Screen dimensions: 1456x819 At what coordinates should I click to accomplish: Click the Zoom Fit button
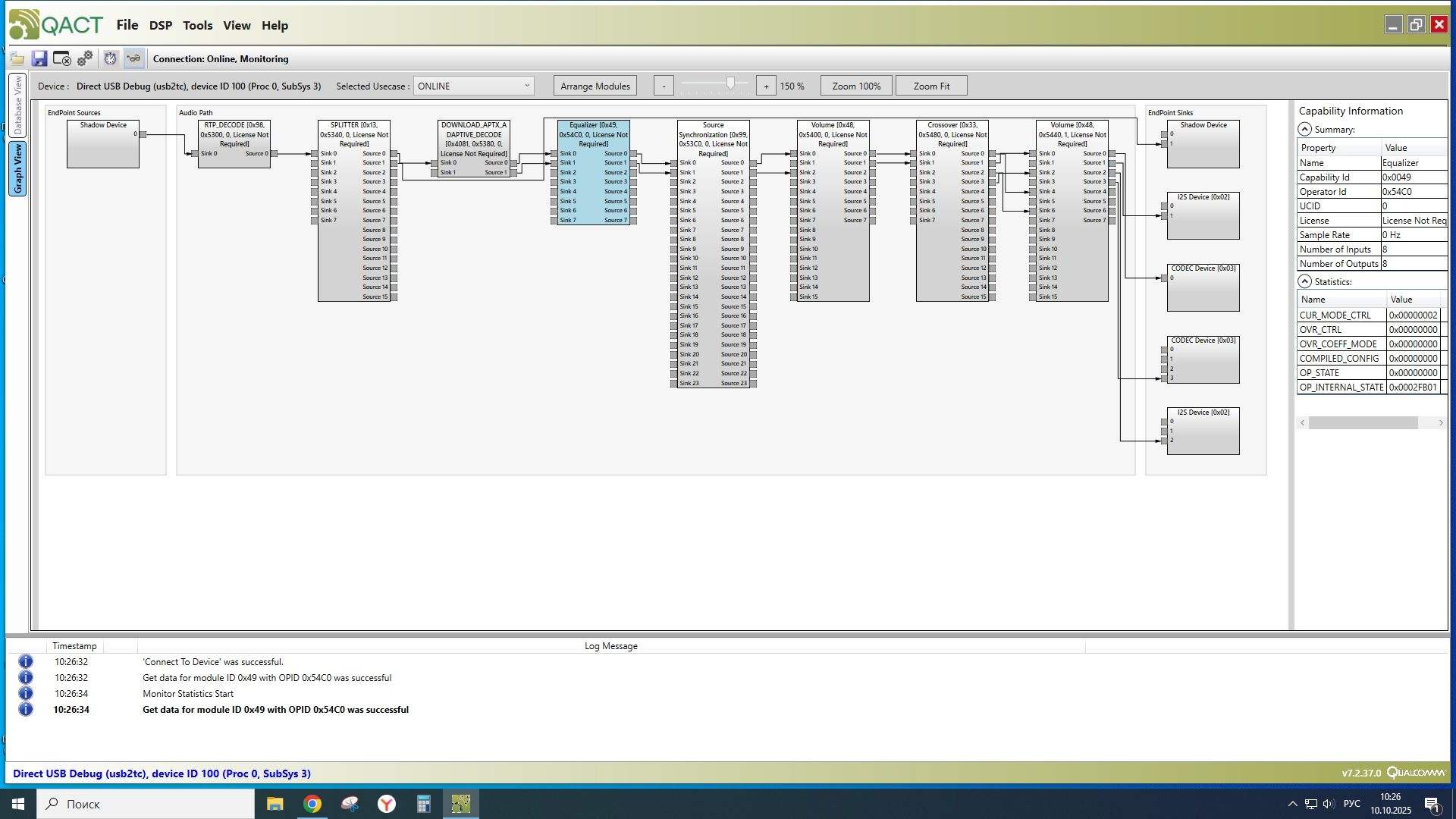coord(930,86)
